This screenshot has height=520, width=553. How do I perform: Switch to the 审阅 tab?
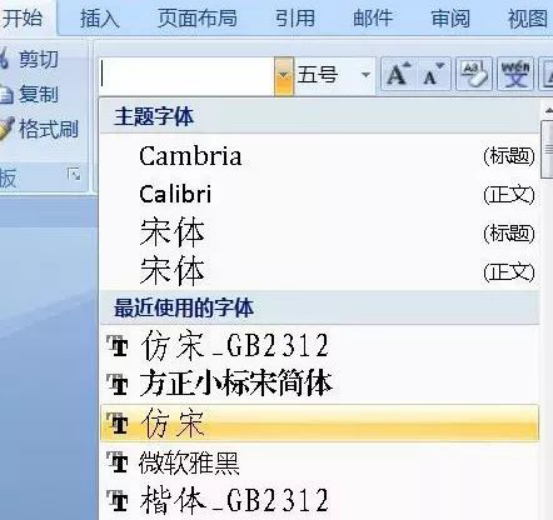tap(450, 18)
